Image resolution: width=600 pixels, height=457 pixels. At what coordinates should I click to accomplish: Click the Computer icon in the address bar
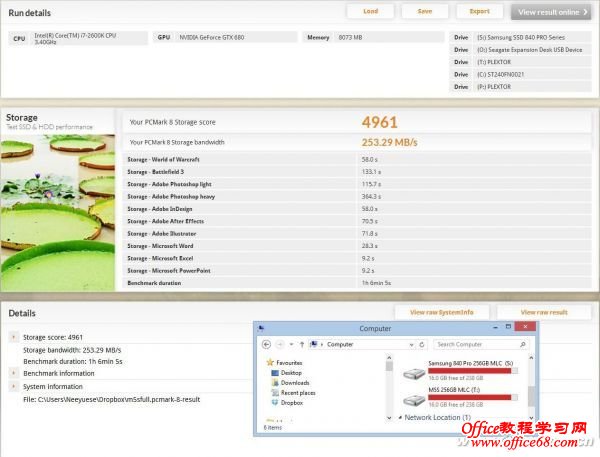(314, 344)
